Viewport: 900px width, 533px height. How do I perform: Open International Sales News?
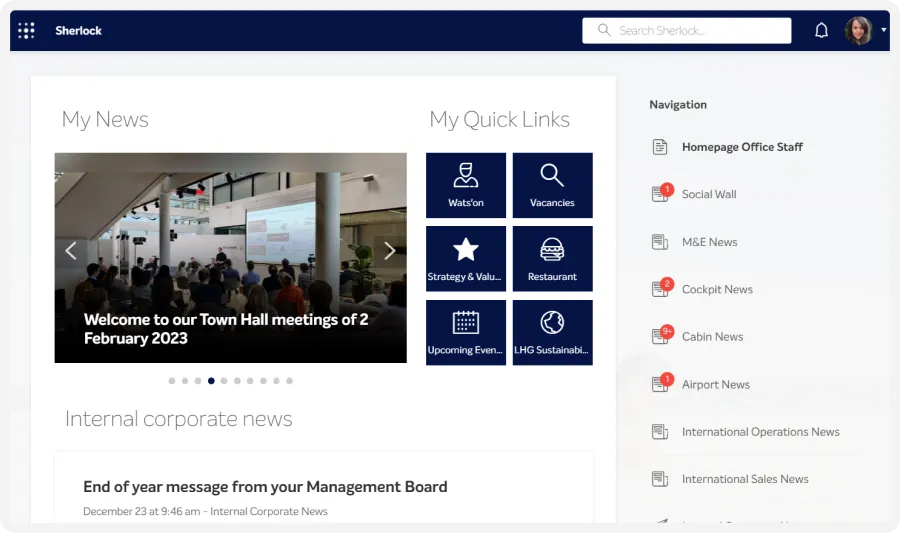[745, 479]
